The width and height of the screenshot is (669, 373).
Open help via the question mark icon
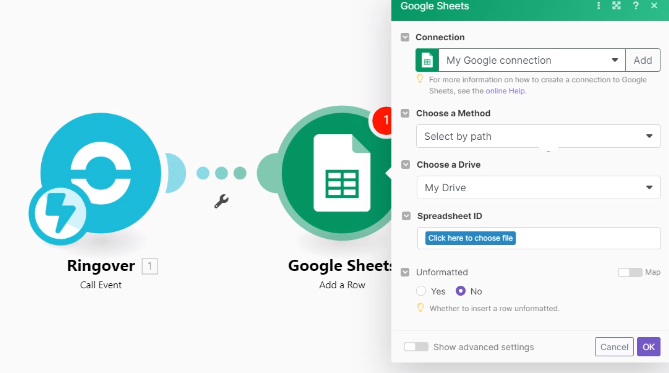click(636, 6)
